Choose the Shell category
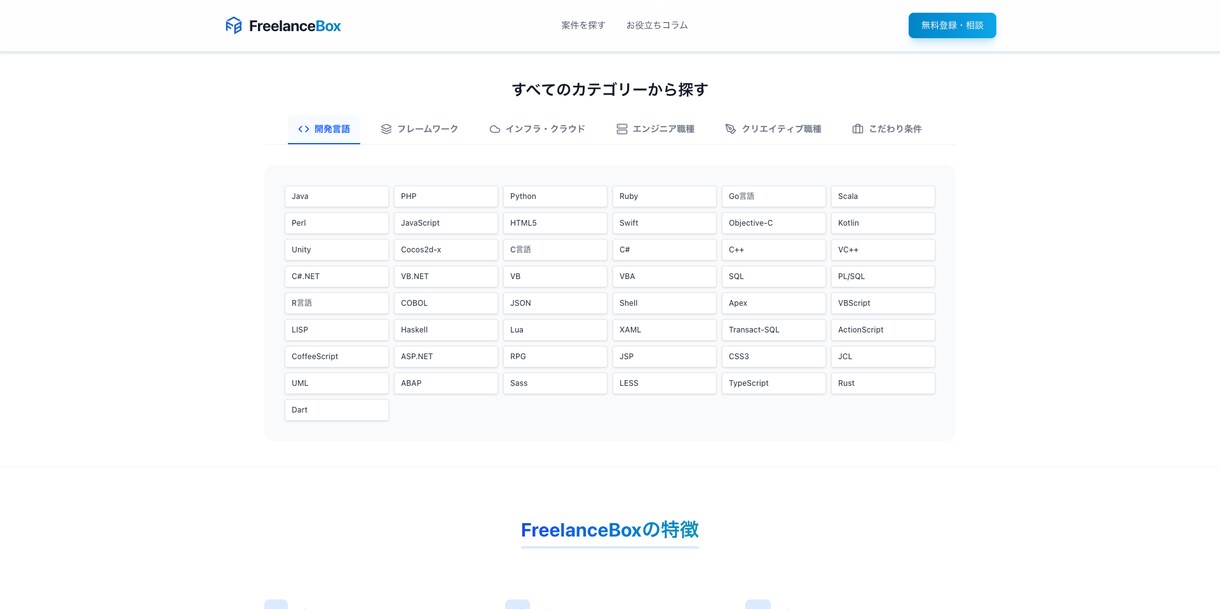 pos(665,303)
